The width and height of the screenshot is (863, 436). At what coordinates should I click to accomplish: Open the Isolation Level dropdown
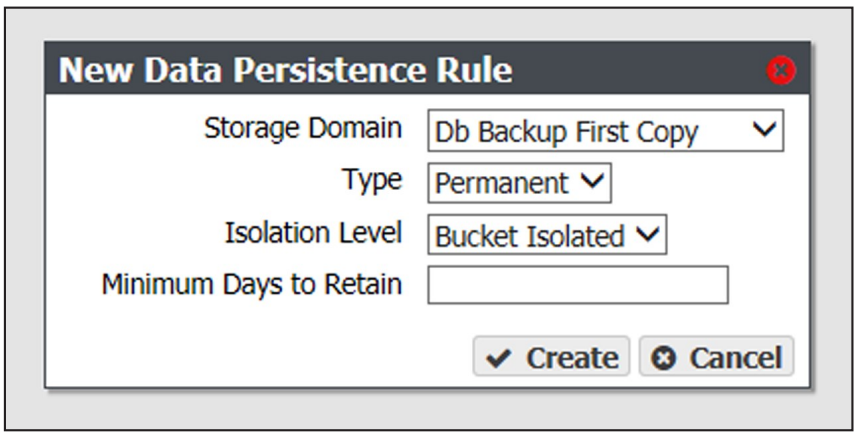click(547, 235)
